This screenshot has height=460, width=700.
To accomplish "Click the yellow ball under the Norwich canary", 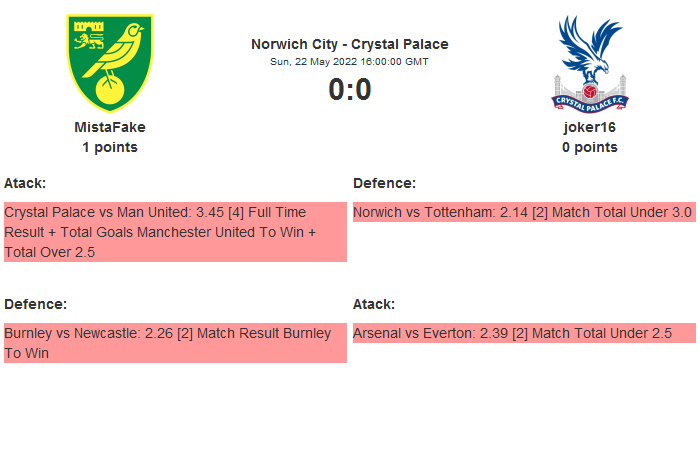I will pos(108,91).
